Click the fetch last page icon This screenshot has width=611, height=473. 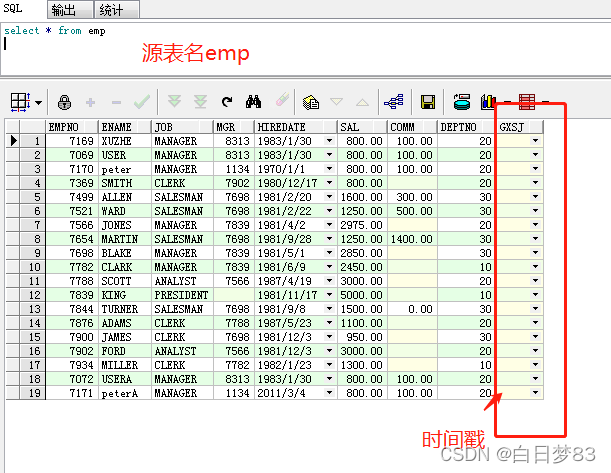click(x=200, y=101)
